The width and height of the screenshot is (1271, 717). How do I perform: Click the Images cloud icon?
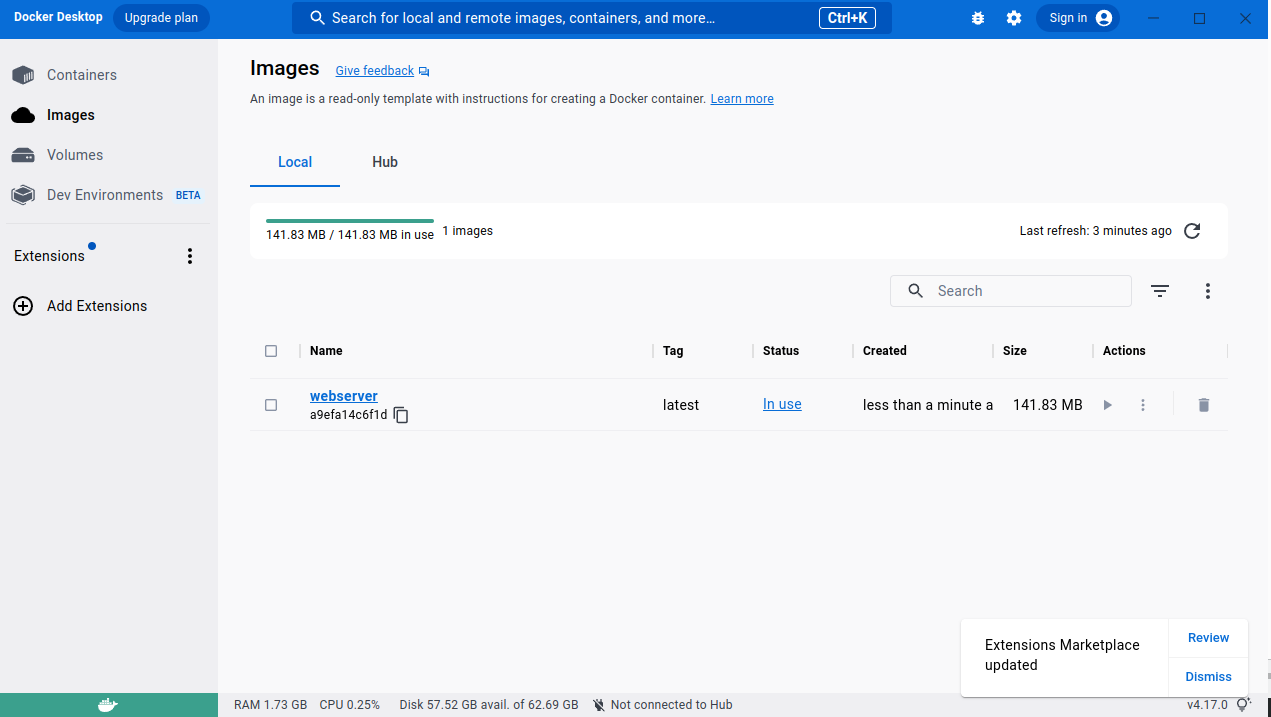click(23, 115)
